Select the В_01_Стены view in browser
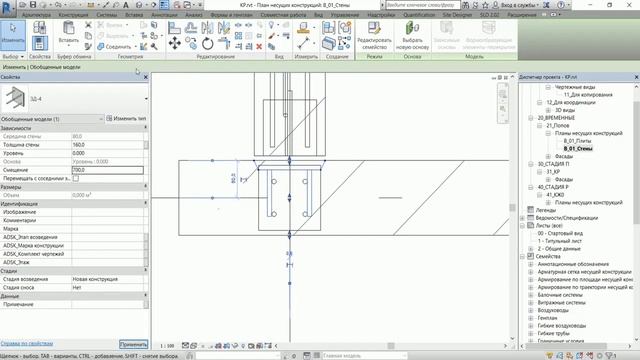640x360 pixels. [x=578, y=149]
